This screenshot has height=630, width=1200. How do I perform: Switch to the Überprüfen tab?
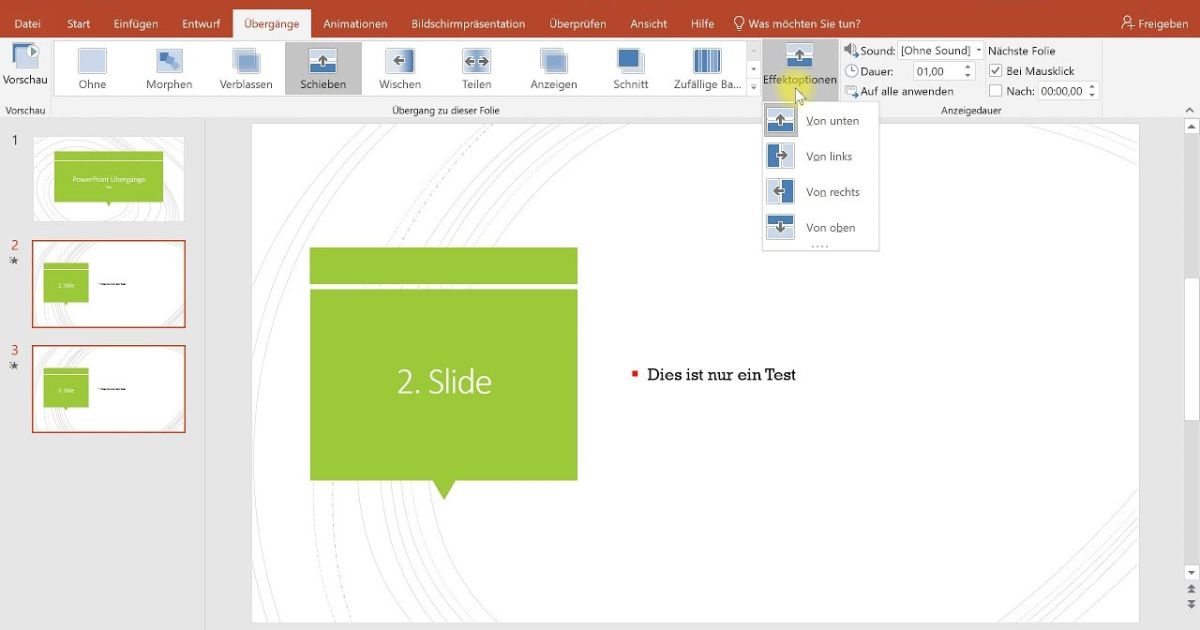577,23
